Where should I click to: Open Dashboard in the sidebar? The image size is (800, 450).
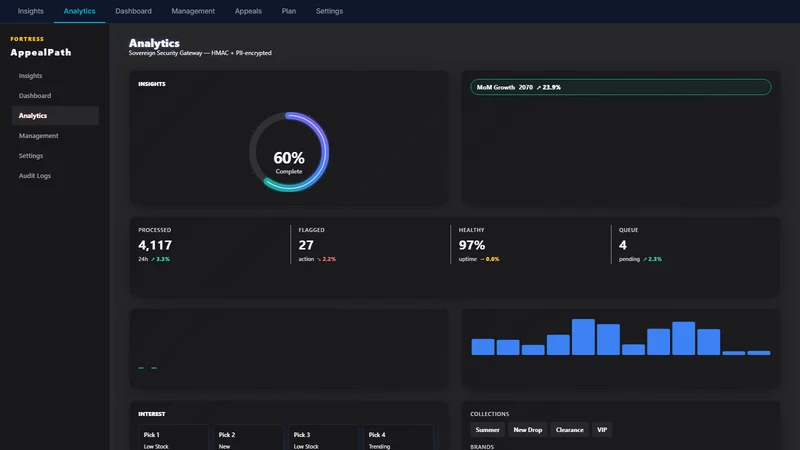[x=55, y=95]
